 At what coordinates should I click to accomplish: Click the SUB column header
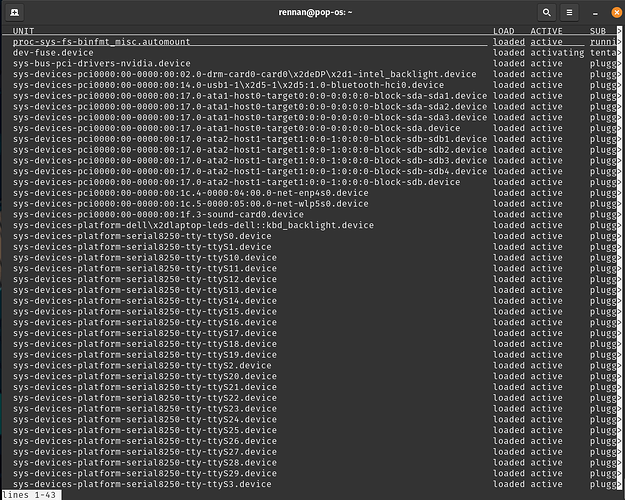pyautogui.click(x=597, y=31)
